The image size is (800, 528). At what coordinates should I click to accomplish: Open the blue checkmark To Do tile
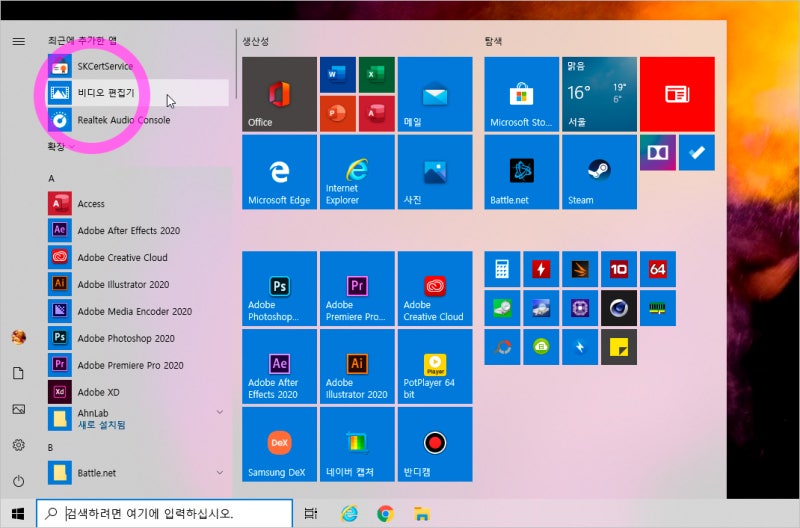click(x=696, y=153)
